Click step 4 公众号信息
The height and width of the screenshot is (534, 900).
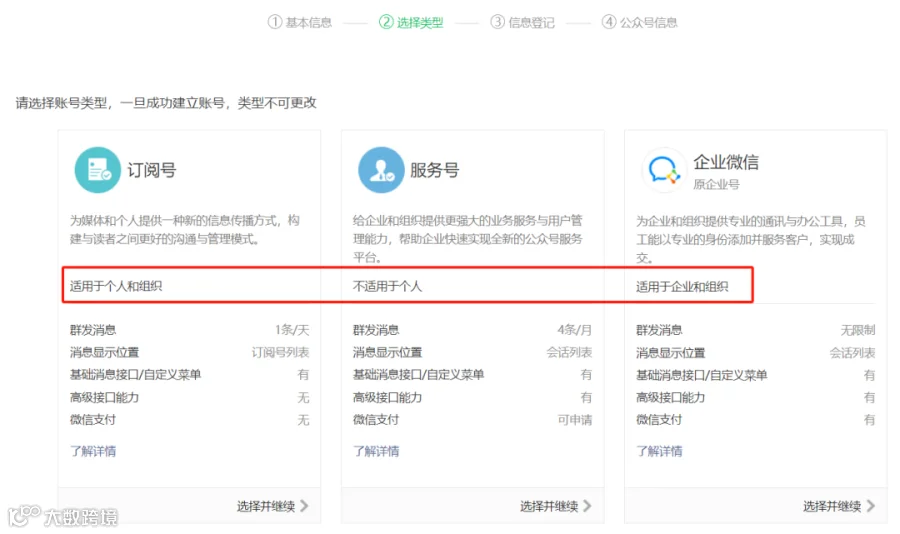[639, 22]
